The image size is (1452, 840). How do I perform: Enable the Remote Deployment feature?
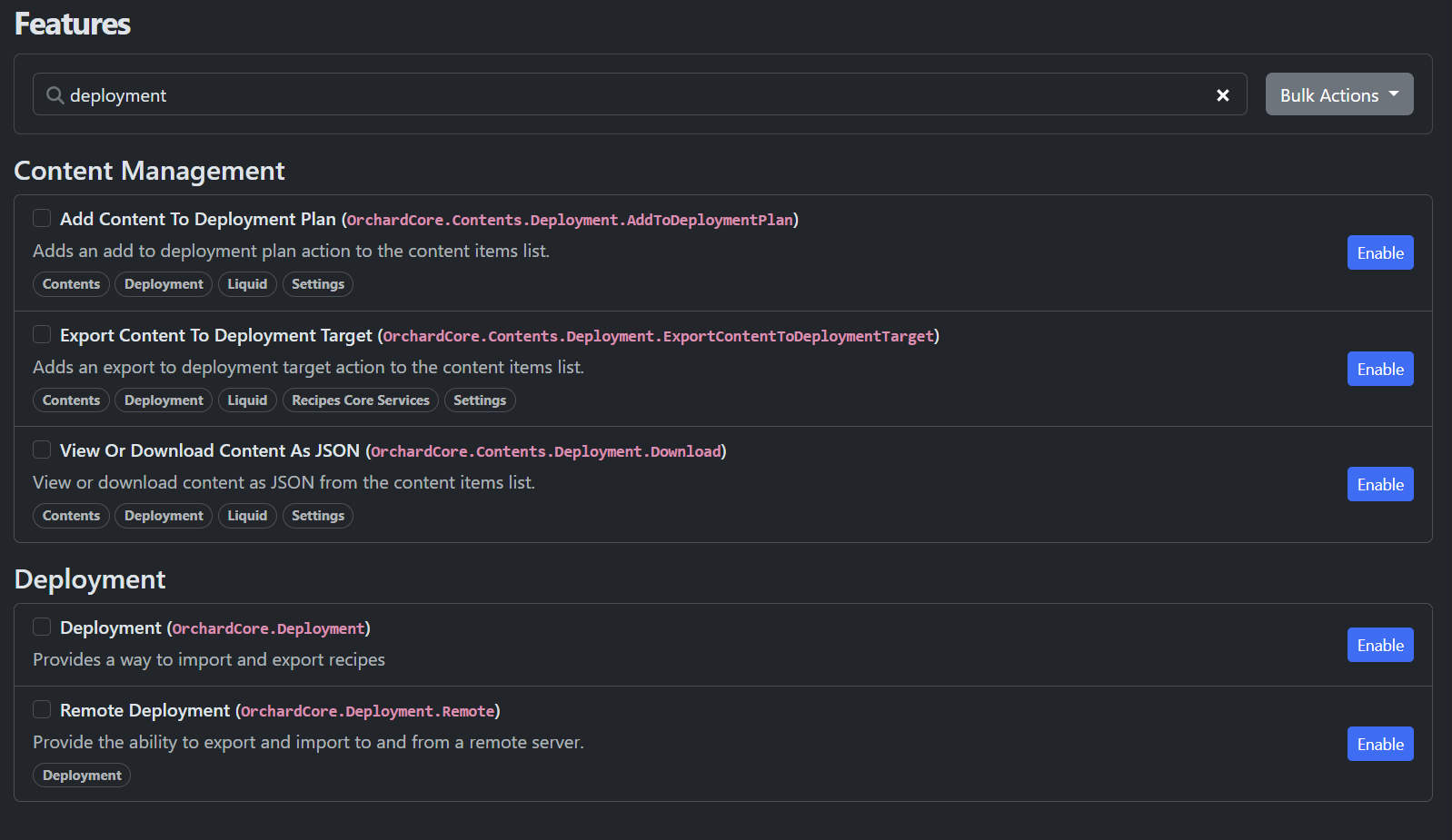1380,744
